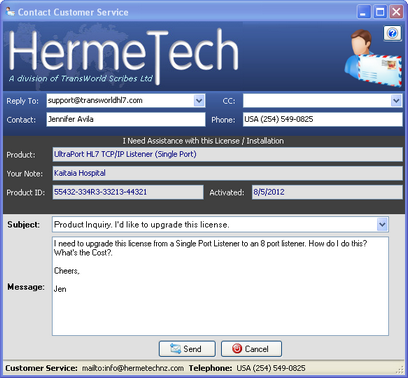
Task: Click the Telephone number USA (254) 549-0825 in status bar
Action: pos(271,368)
